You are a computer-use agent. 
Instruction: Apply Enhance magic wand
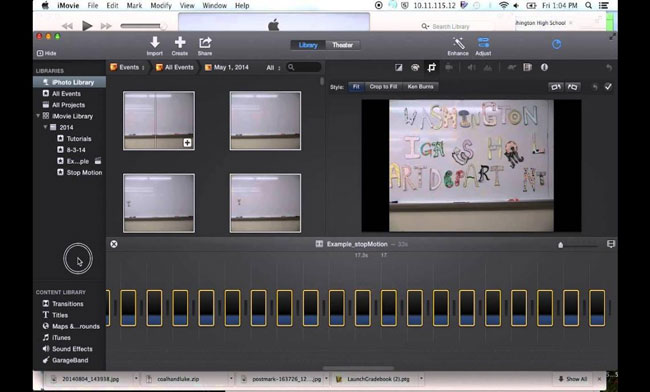458,43
